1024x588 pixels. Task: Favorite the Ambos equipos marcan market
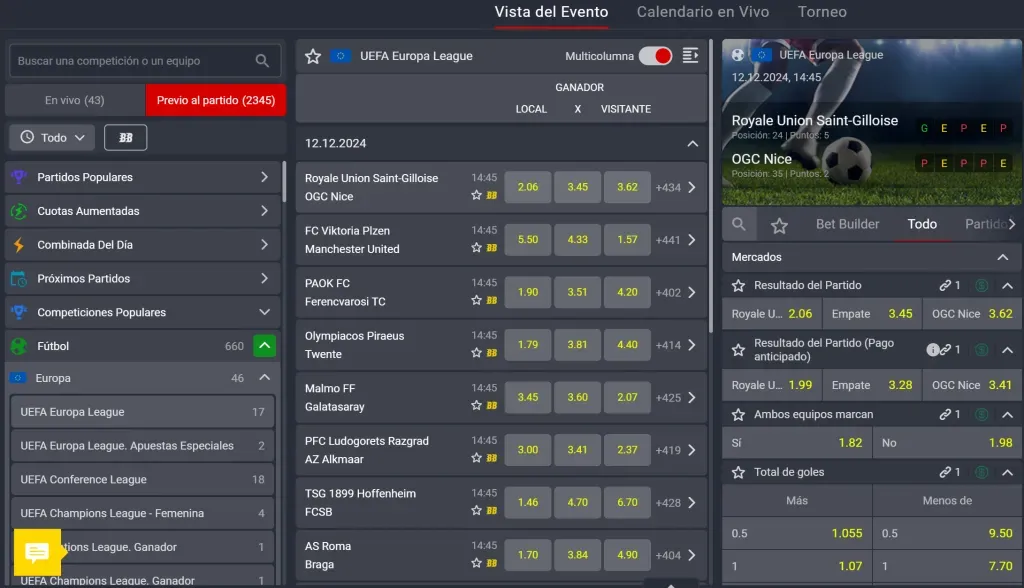click(x=739, y=414)
